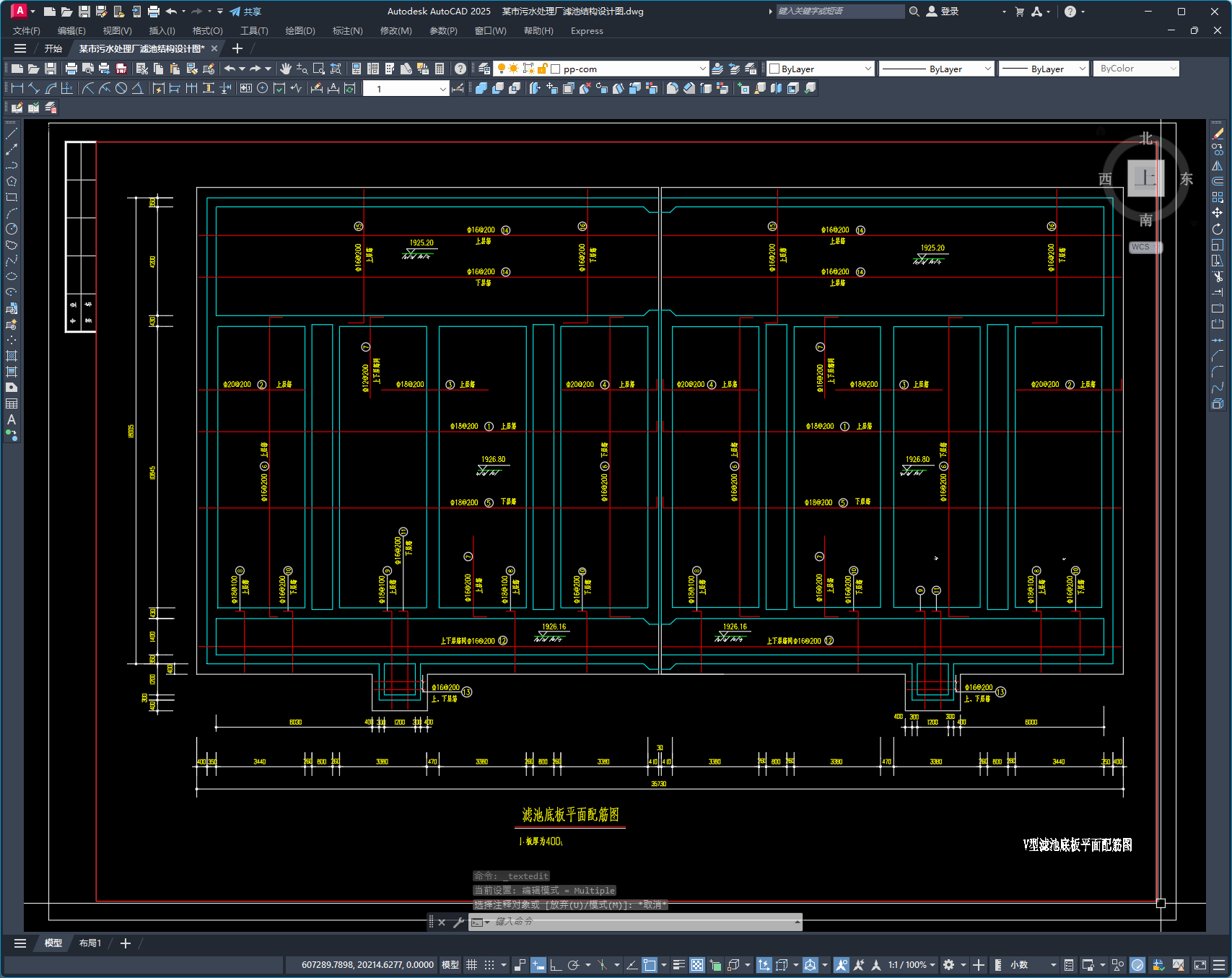
Task: Toggle Ortho mode in status bar
Action: coord(556,965)
